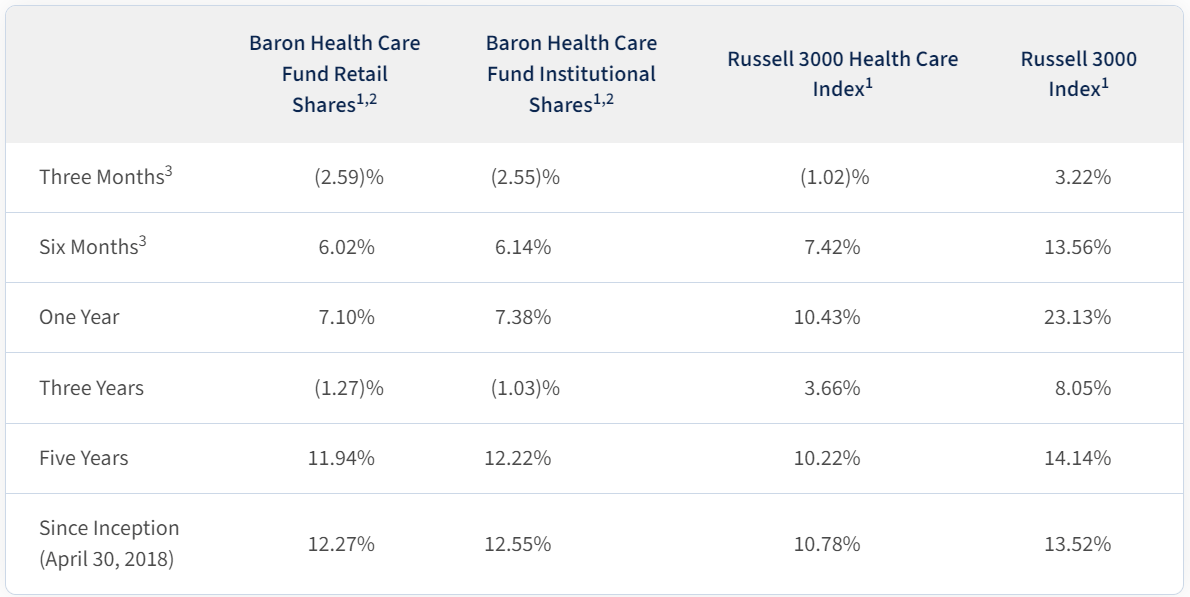Screen dimensions: 1190x597
Task: Select the Since Inception row label
Action: [109, 543]
